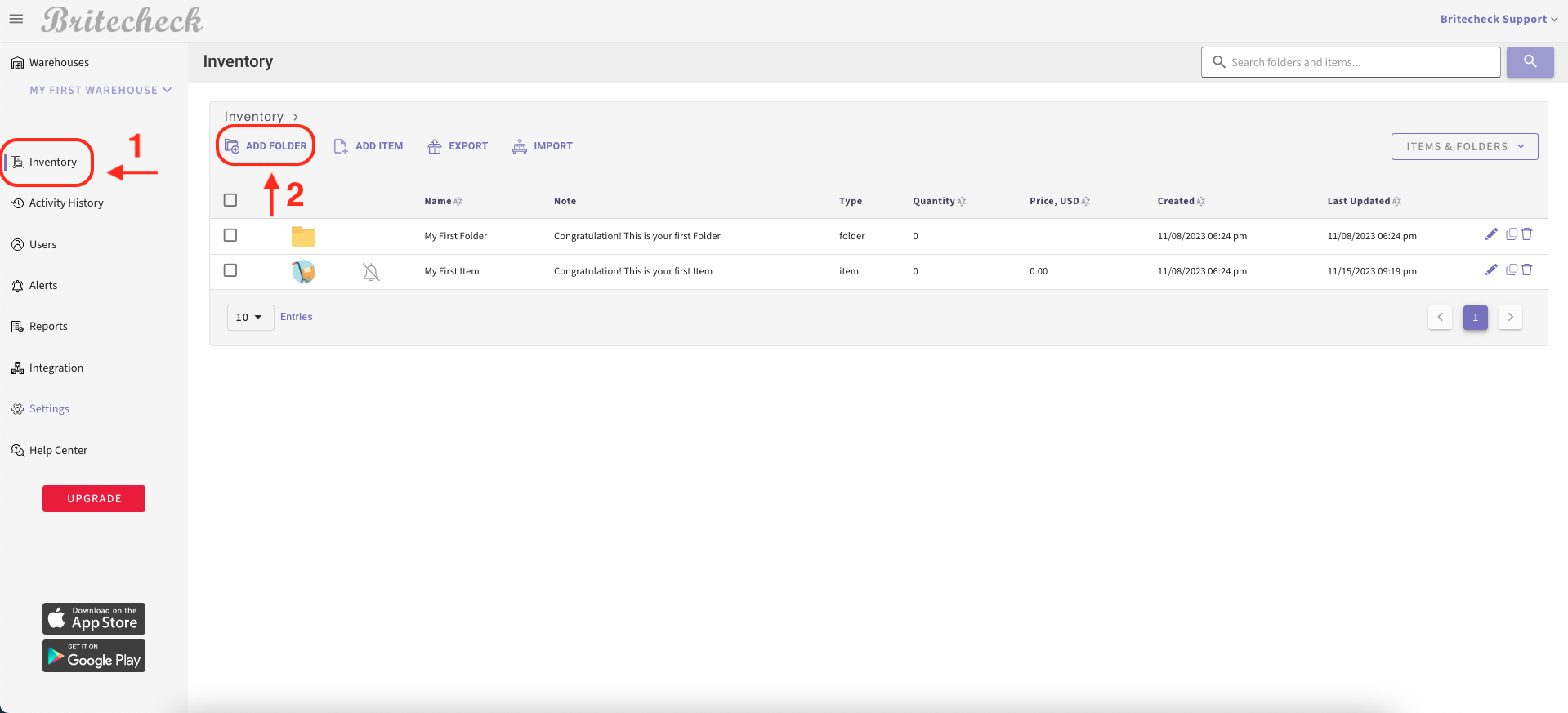Click the Settings gear icon

17,409
